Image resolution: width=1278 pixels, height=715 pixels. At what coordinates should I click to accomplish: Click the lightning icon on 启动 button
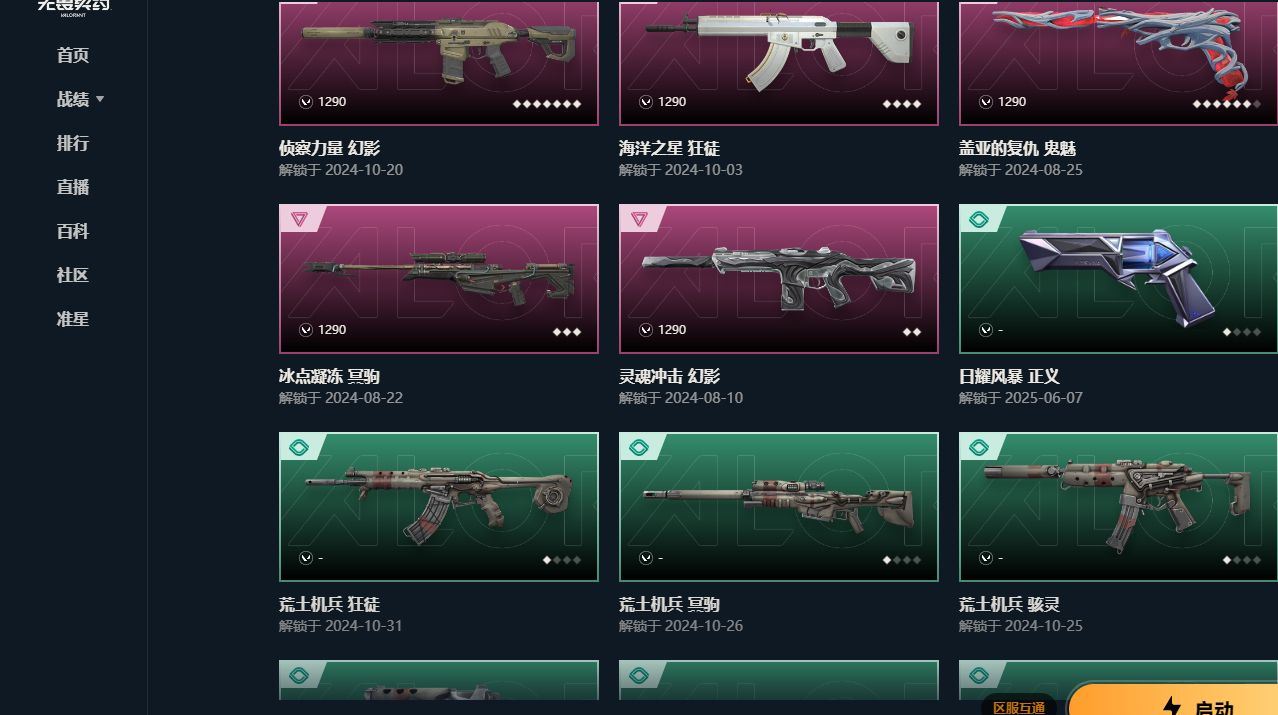pos(1172,706)
